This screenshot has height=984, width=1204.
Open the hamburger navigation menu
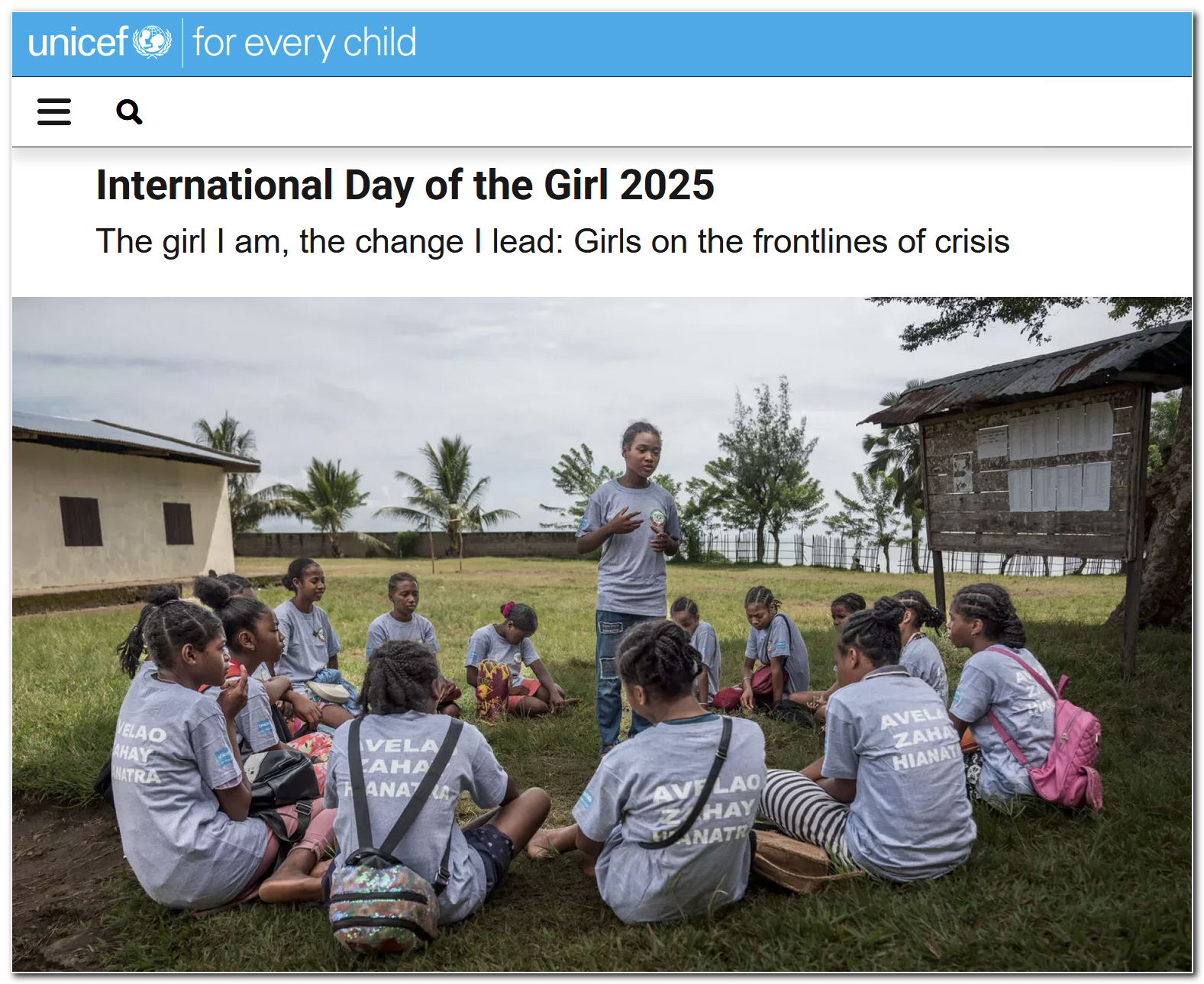54,112
